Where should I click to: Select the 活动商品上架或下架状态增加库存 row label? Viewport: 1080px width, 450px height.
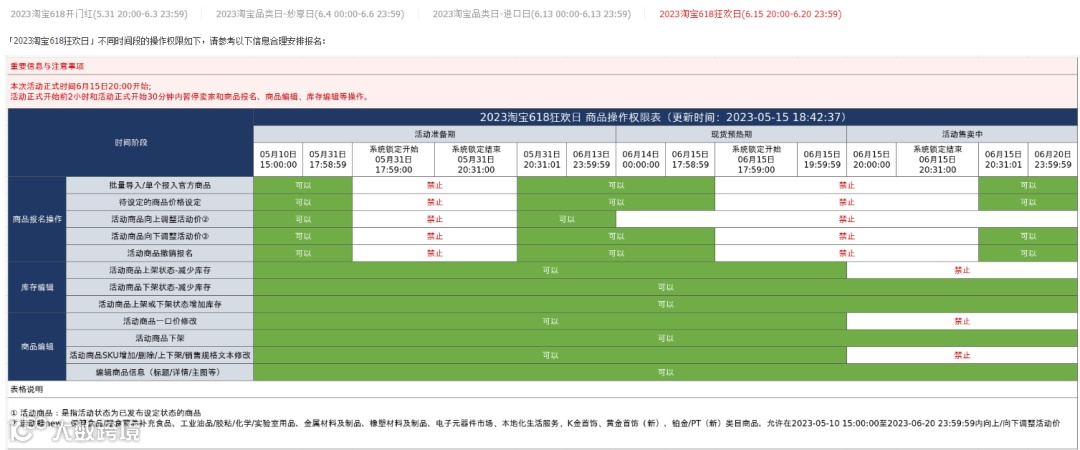tap(160, 304)
